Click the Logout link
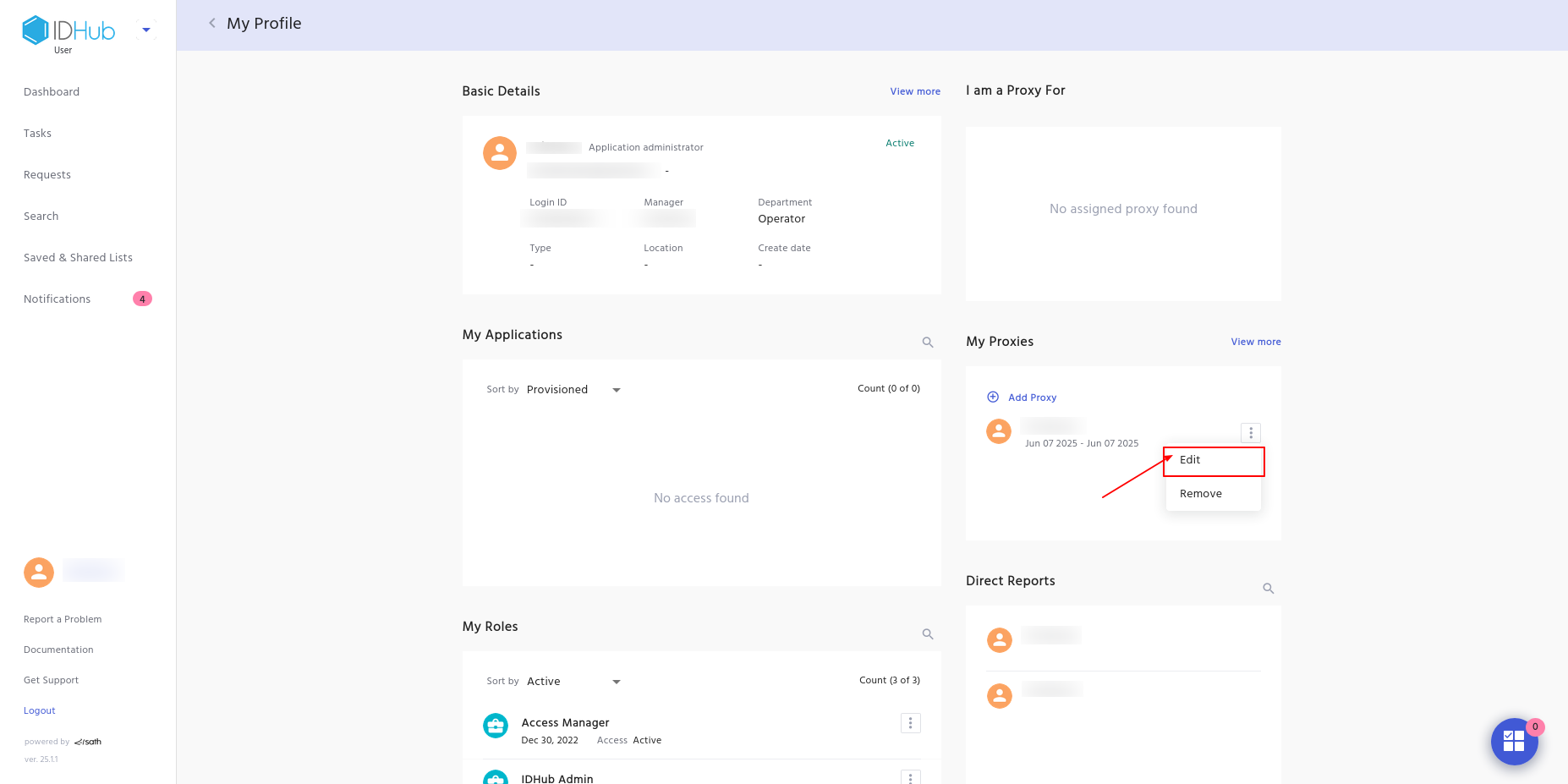Screen dimensions: 1568x784 coord(40,711)
